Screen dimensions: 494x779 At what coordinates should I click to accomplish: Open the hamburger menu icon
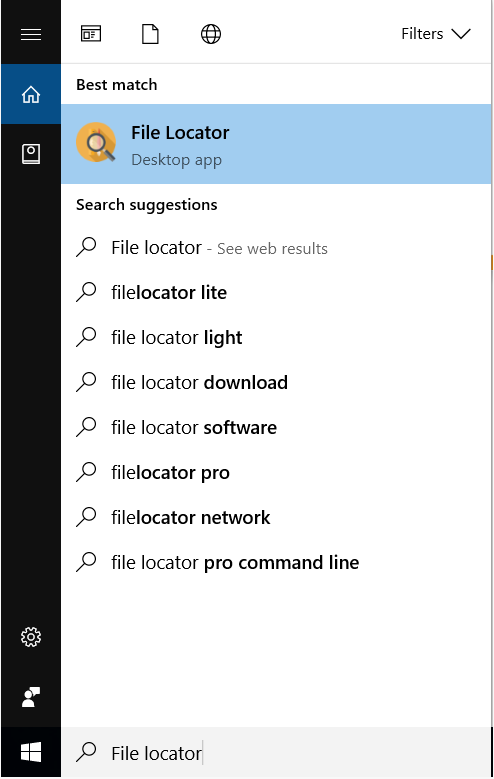coord(31,34)
